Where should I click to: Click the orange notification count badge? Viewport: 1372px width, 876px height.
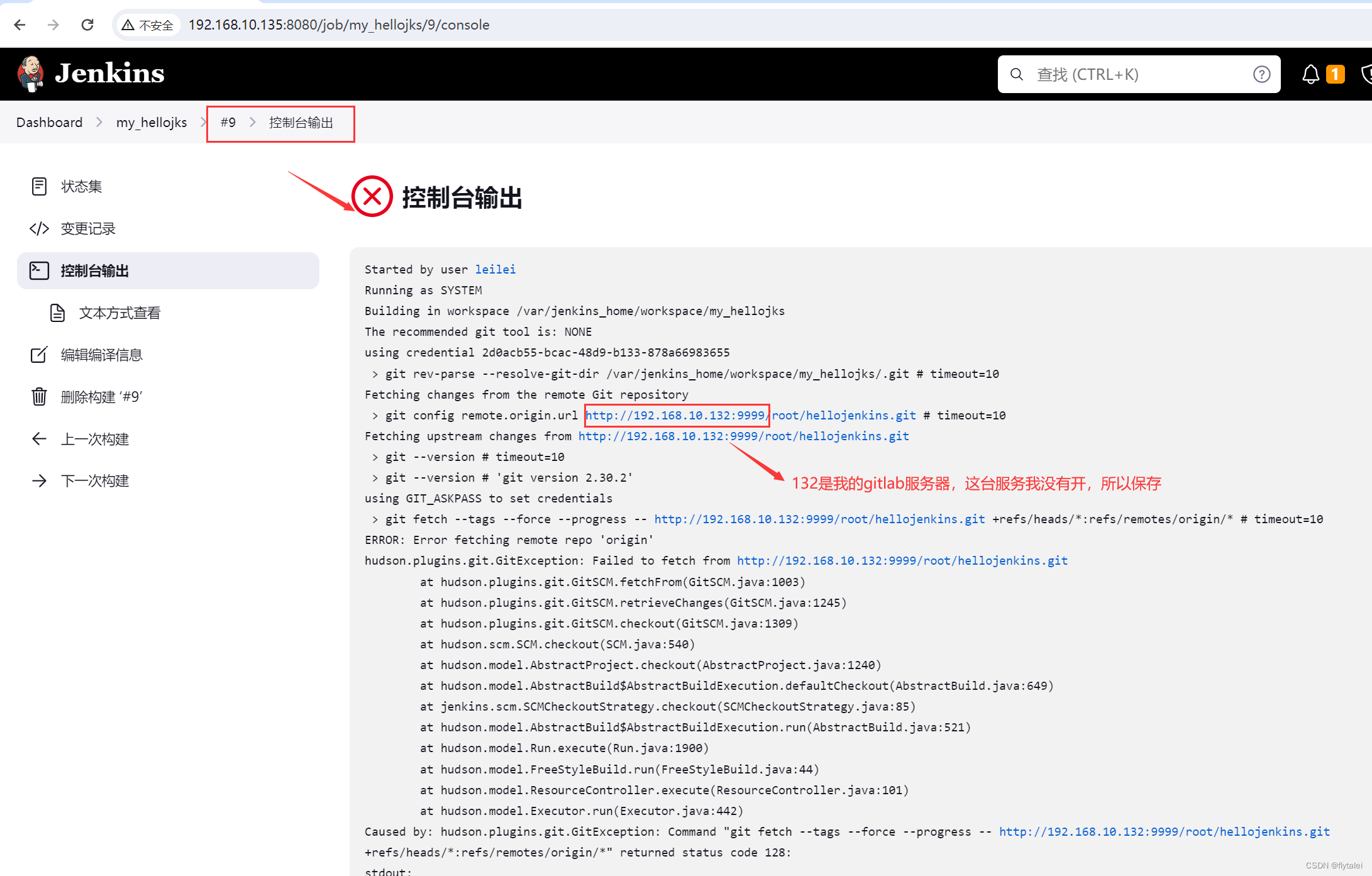(x=1336, y=74)
